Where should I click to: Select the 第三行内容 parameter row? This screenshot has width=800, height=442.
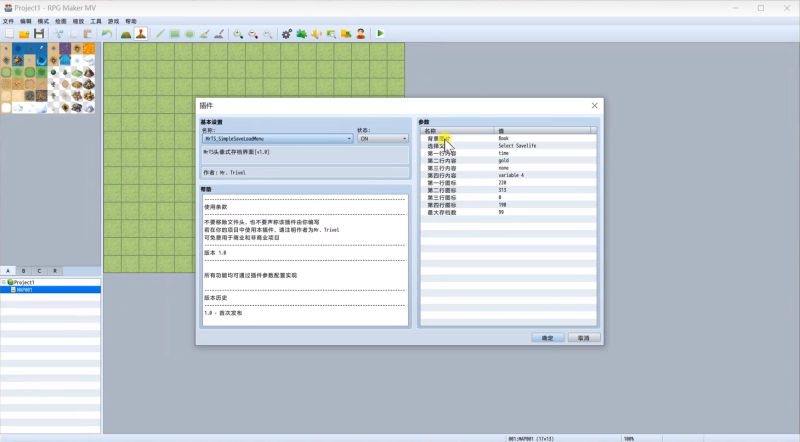pyautogui.click(x=508, y=168)
